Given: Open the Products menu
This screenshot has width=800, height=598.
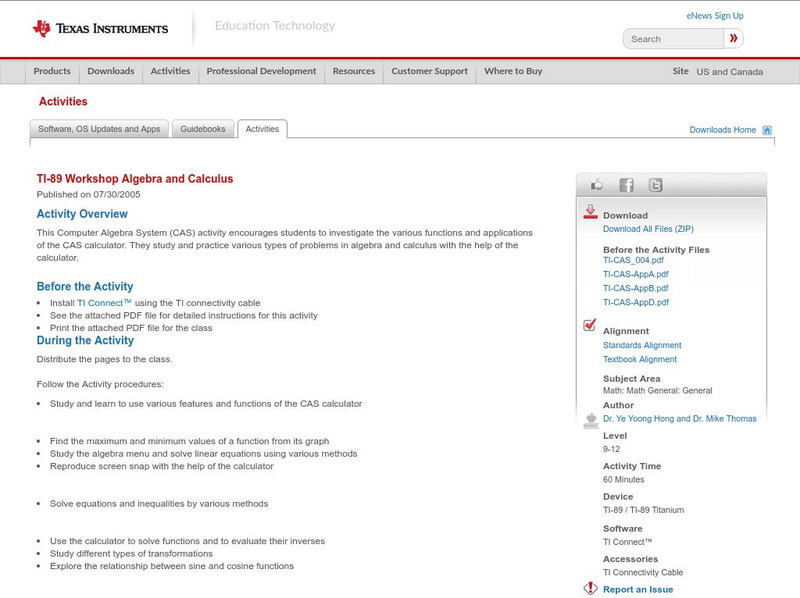Looking at the screenshot, I should click(52, 71).
